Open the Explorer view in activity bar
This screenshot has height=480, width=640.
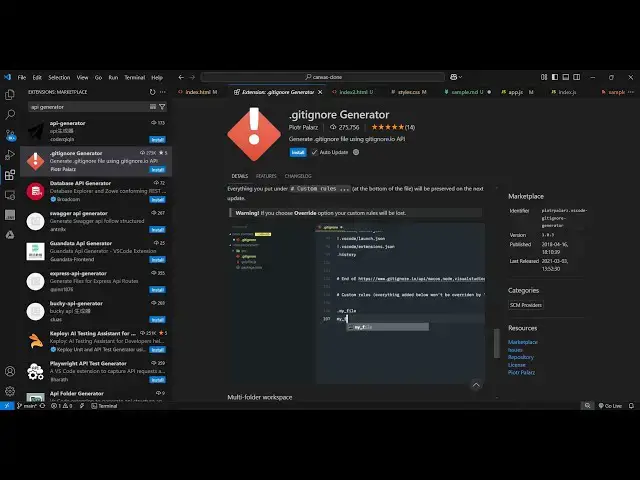(x=10, y=95)
